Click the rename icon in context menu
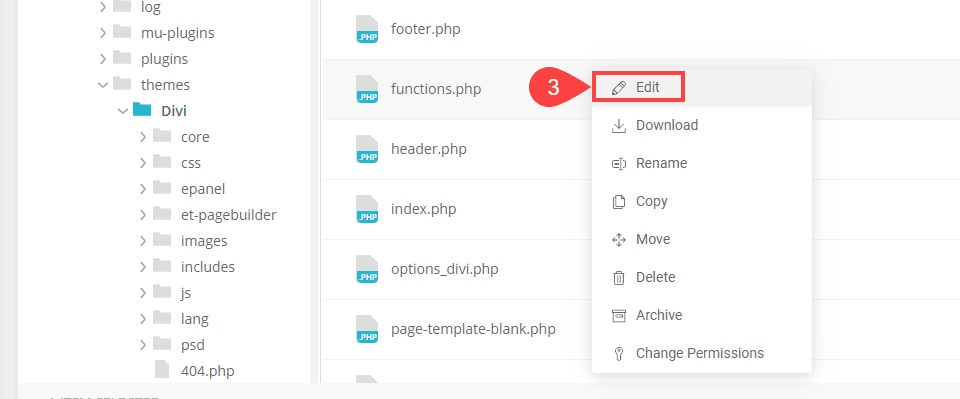The image size is (960, 399). pos(619,163)
